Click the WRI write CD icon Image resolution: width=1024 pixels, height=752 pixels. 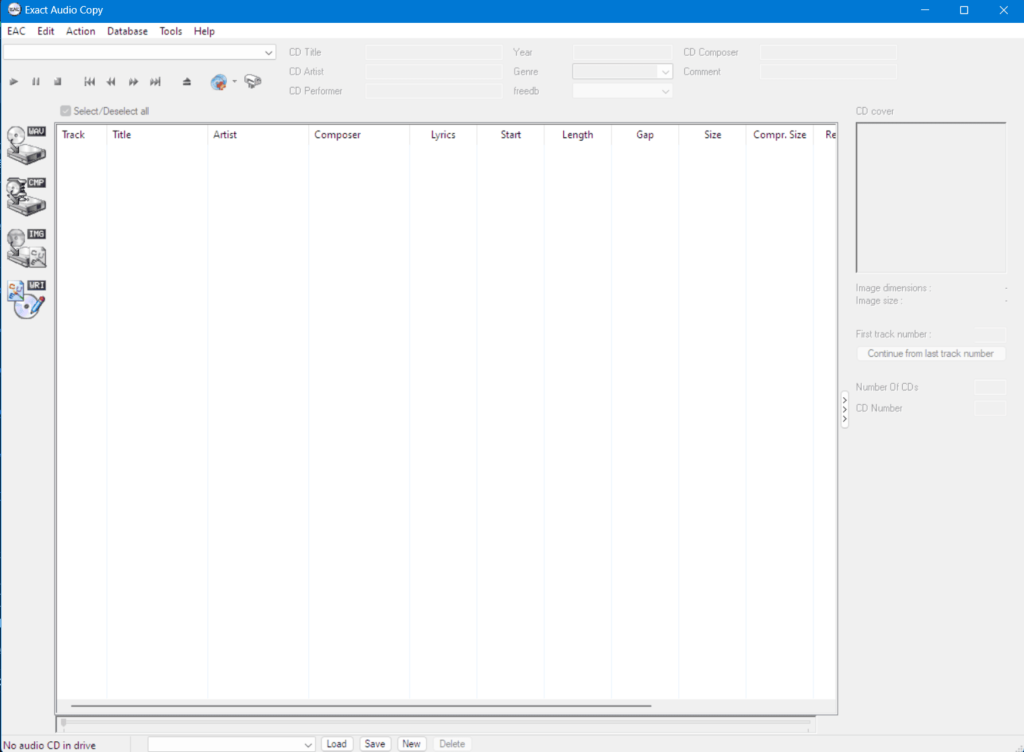point(27,299)
